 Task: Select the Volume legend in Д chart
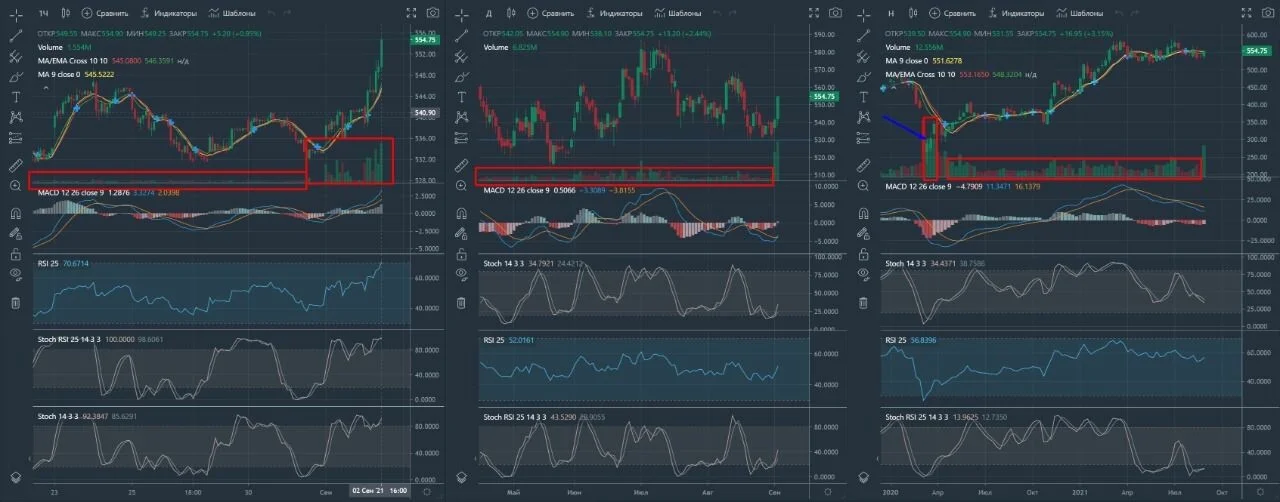tap(496, 47)
